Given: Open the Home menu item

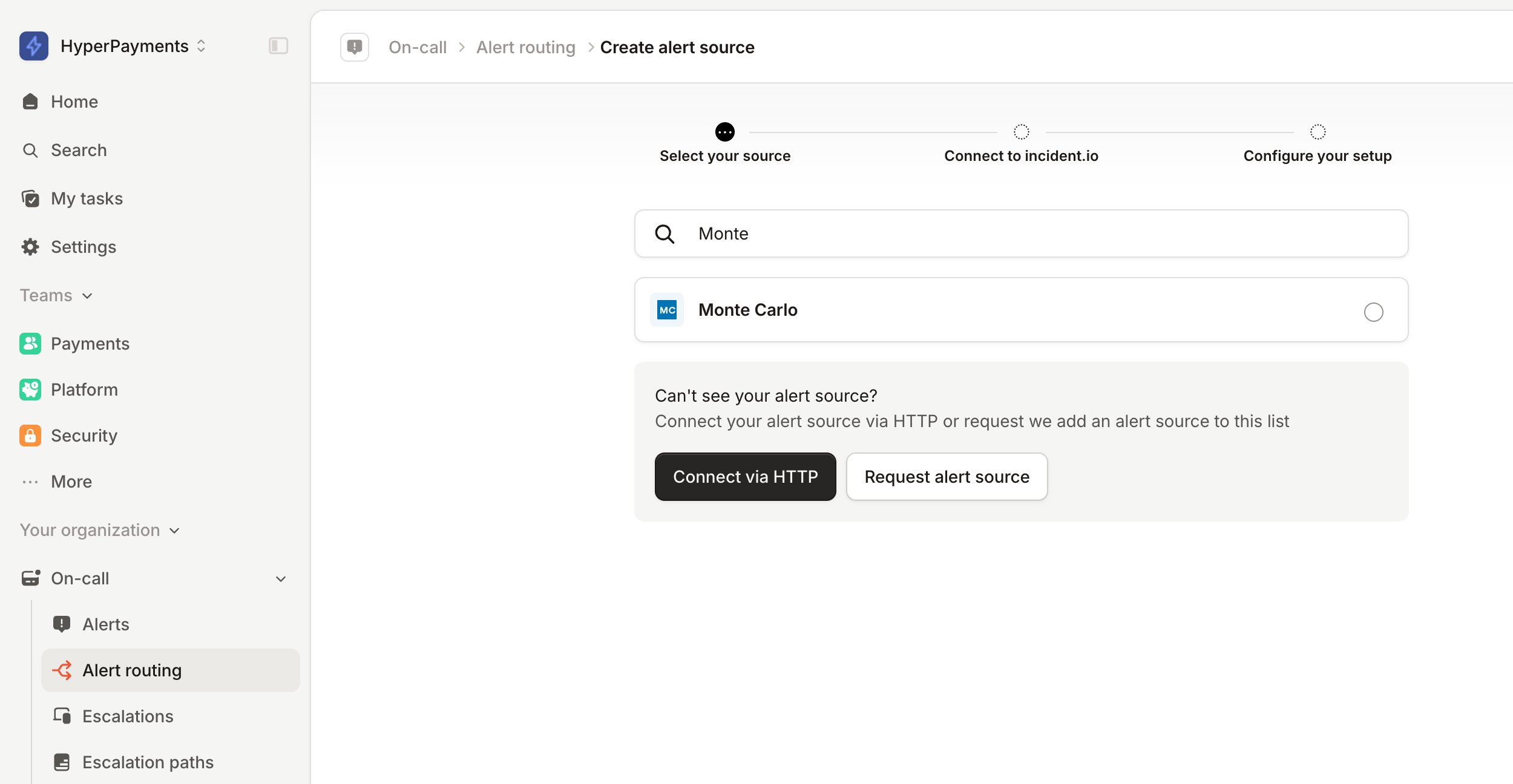Looking at the screenshot, I should pos(74,102).
